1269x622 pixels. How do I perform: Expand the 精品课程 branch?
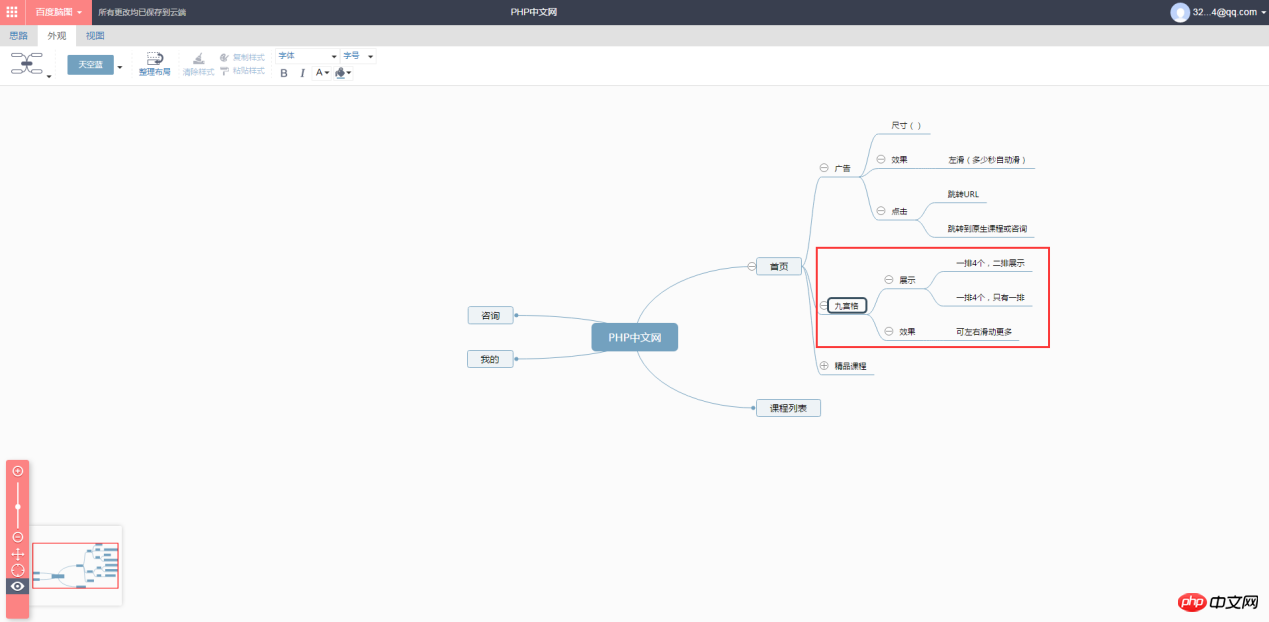pos(824,366)
